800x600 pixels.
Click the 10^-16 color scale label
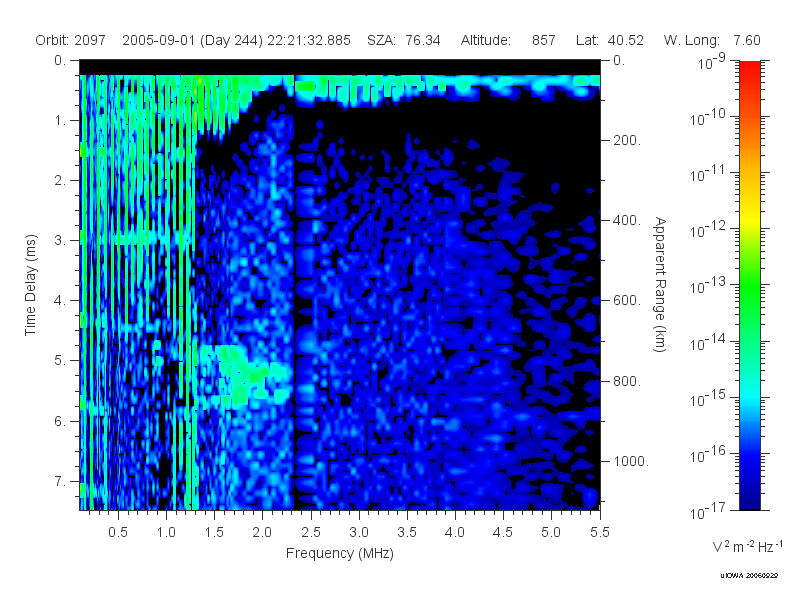(708, 455)
